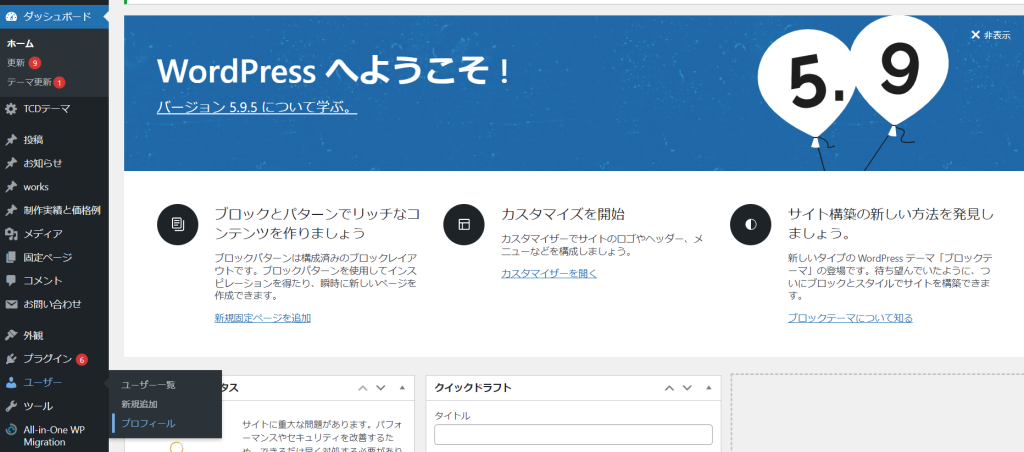This screenshot has height=452, width=1024.
Task: Move クイックドラフト widget up
Action: coord(669,388)
